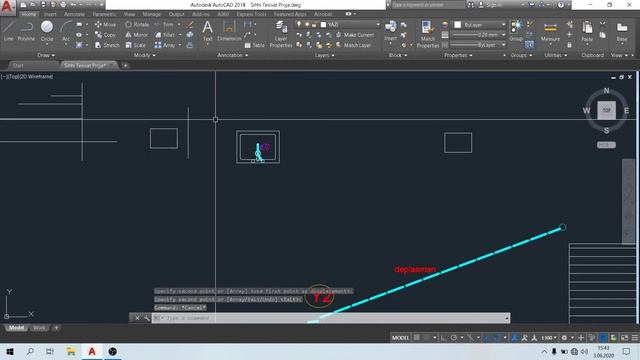Click Match Properties
Screen dimensions: 640x360
tap(427, 34)
